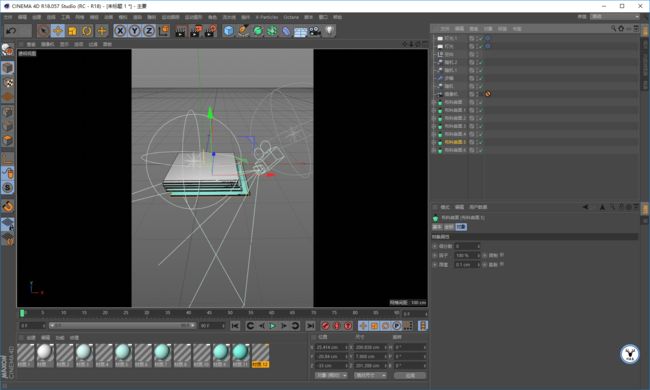Click the Cube primitive object icon

tap(228, 31)
